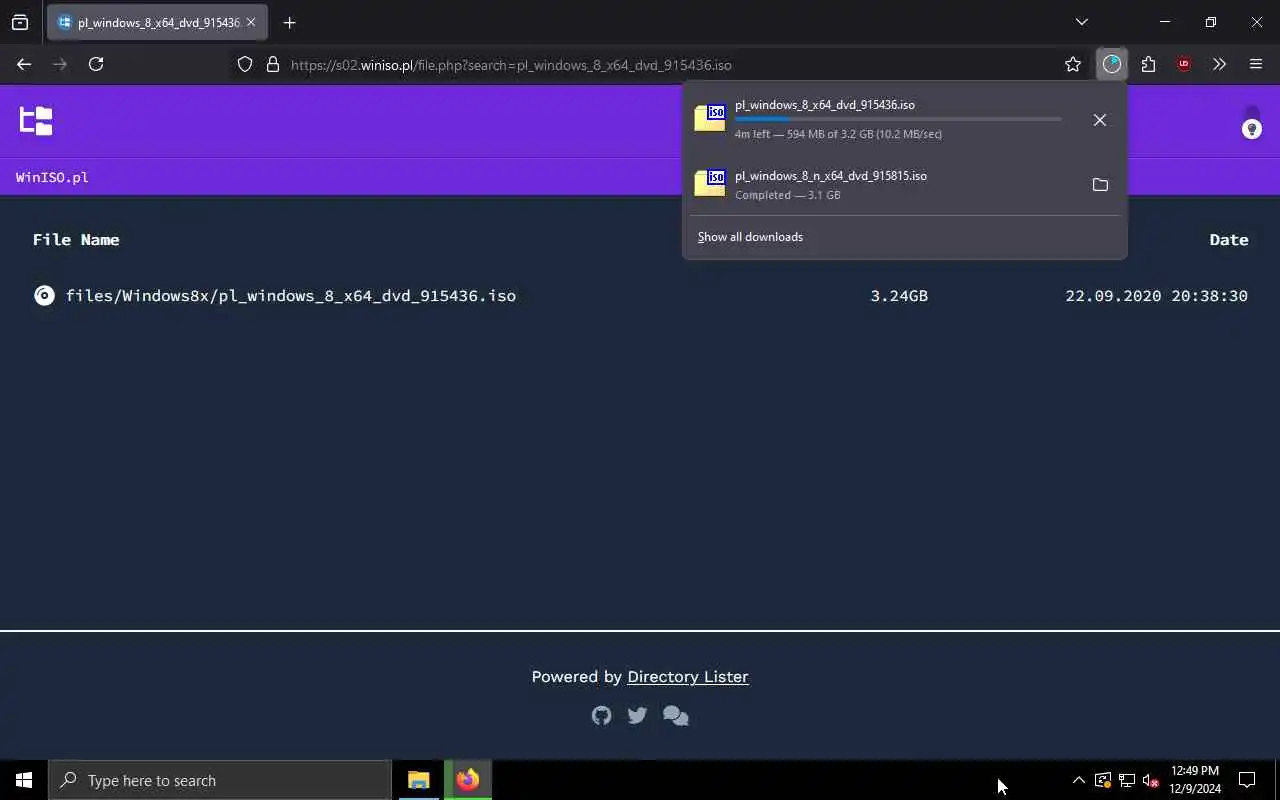This screenshot has height=800, width=1280.
Task: Toggle the dark mode lightbulb icon
Action: click(x=1251, y=129)
